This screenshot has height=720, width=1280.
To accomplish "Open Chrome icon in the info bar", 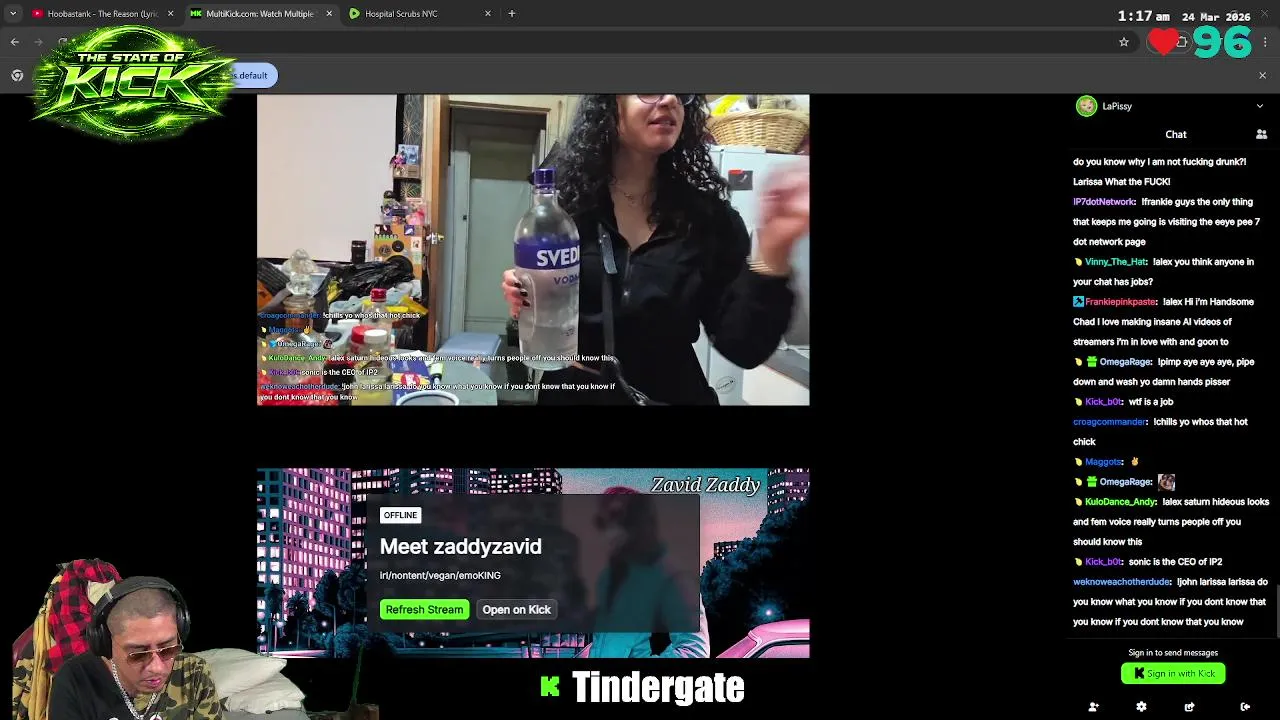I will click(x=17, y=75).
